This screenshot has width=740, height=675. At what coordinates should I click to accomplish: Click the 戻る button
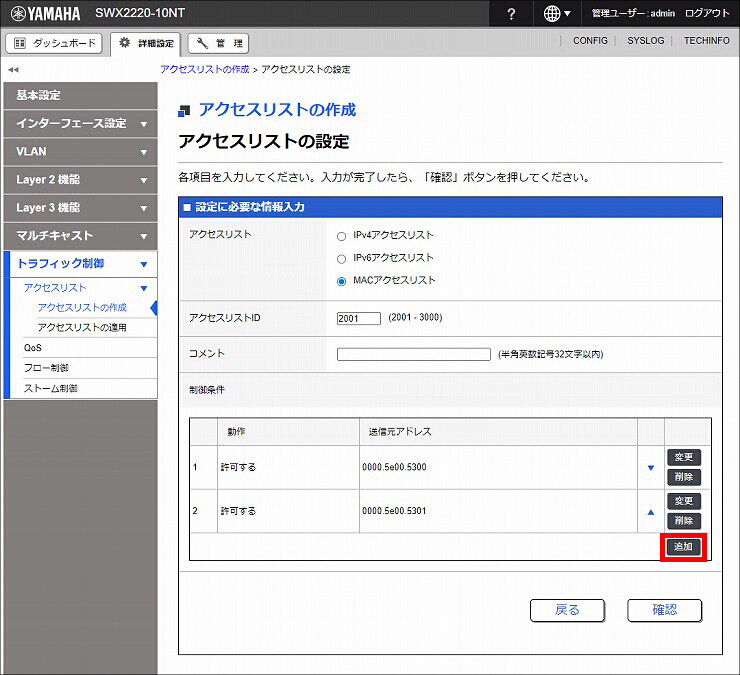[567, 611]
